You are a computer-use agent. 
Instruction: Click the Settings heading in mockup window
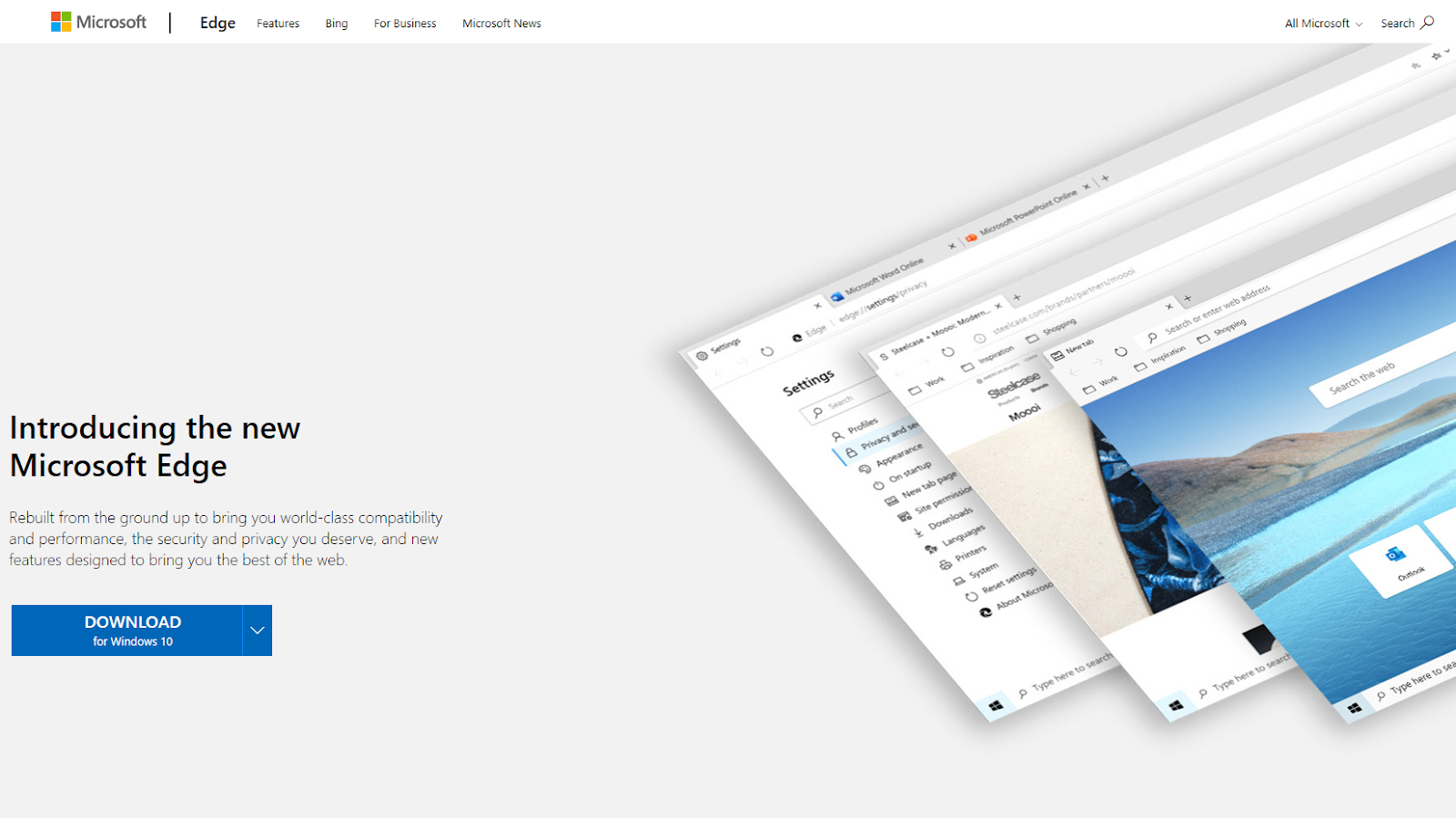pos(808,383)
